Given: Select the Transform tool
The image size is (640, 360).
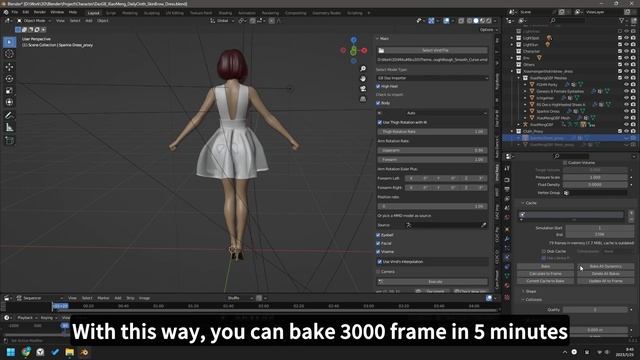Looking at the screenshot, I should (9, 102).
